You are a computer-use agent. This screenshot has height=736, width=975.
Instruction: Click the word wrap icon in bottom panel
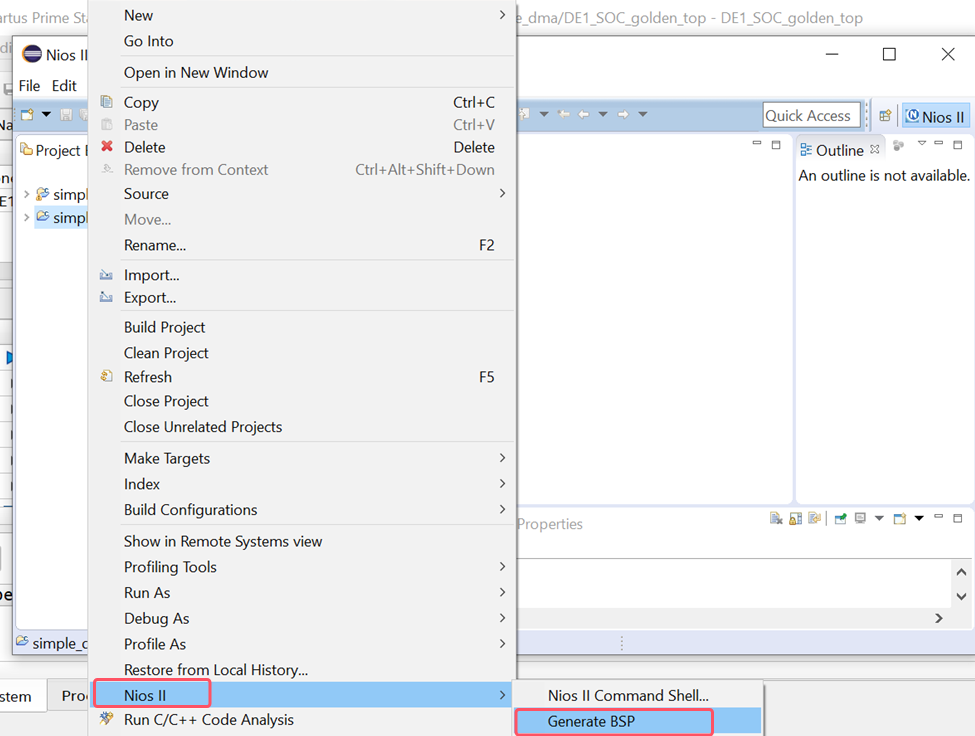click(x=815, y=518)
